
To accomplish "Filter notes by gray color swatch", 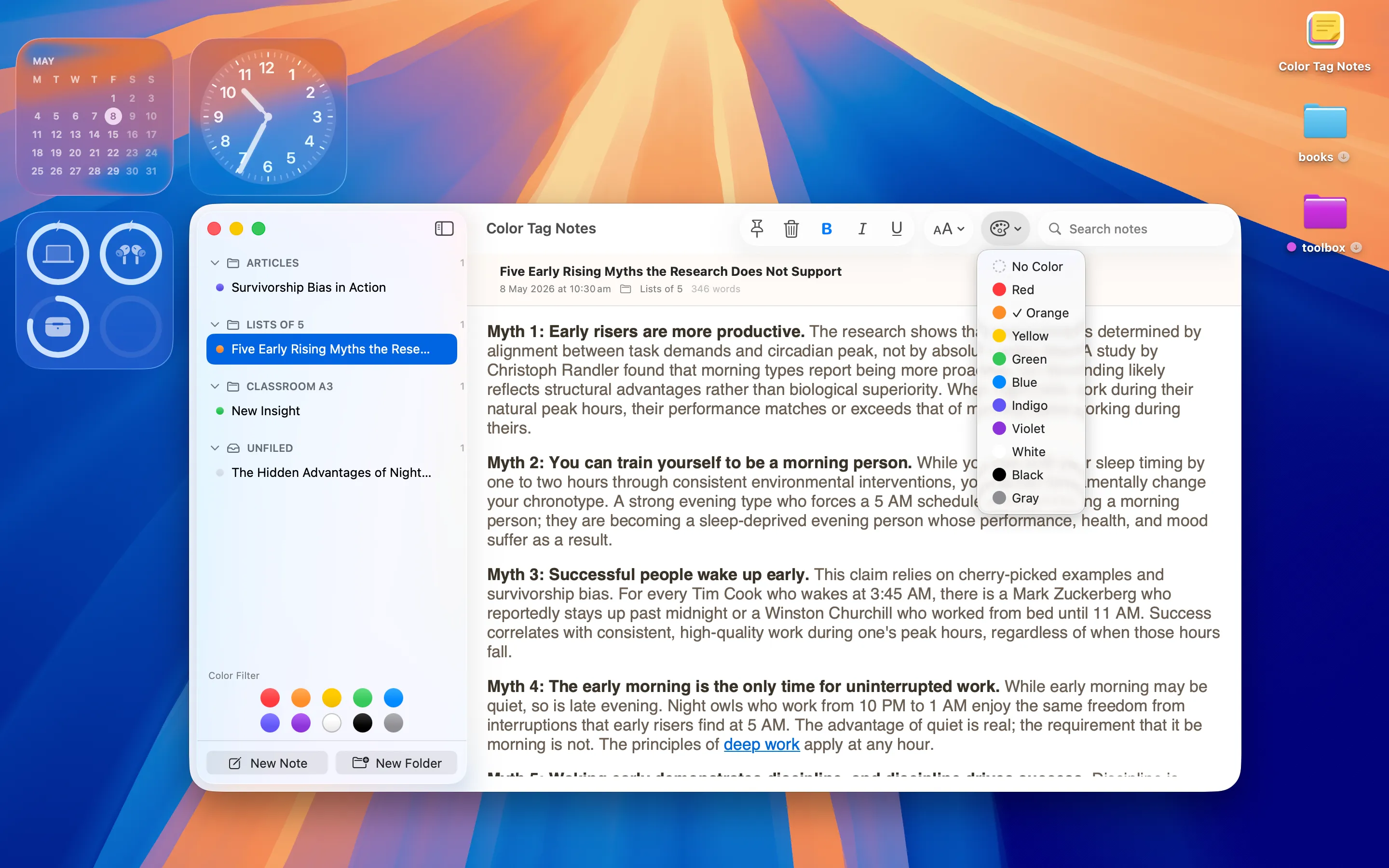I will (x=393, y=723).
